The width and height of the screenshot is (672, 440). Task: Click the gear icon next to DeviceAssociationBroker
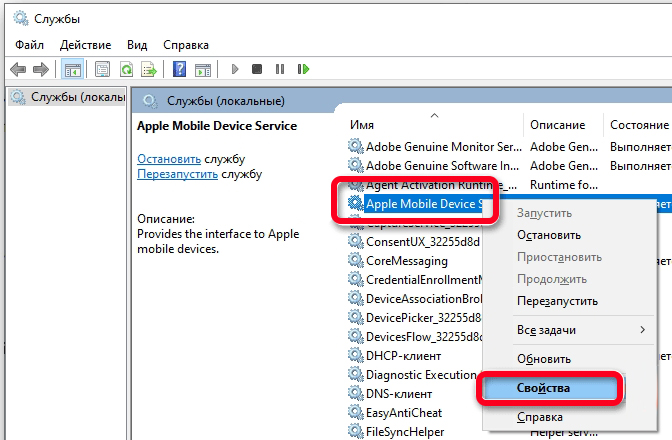tap(355, 299)
